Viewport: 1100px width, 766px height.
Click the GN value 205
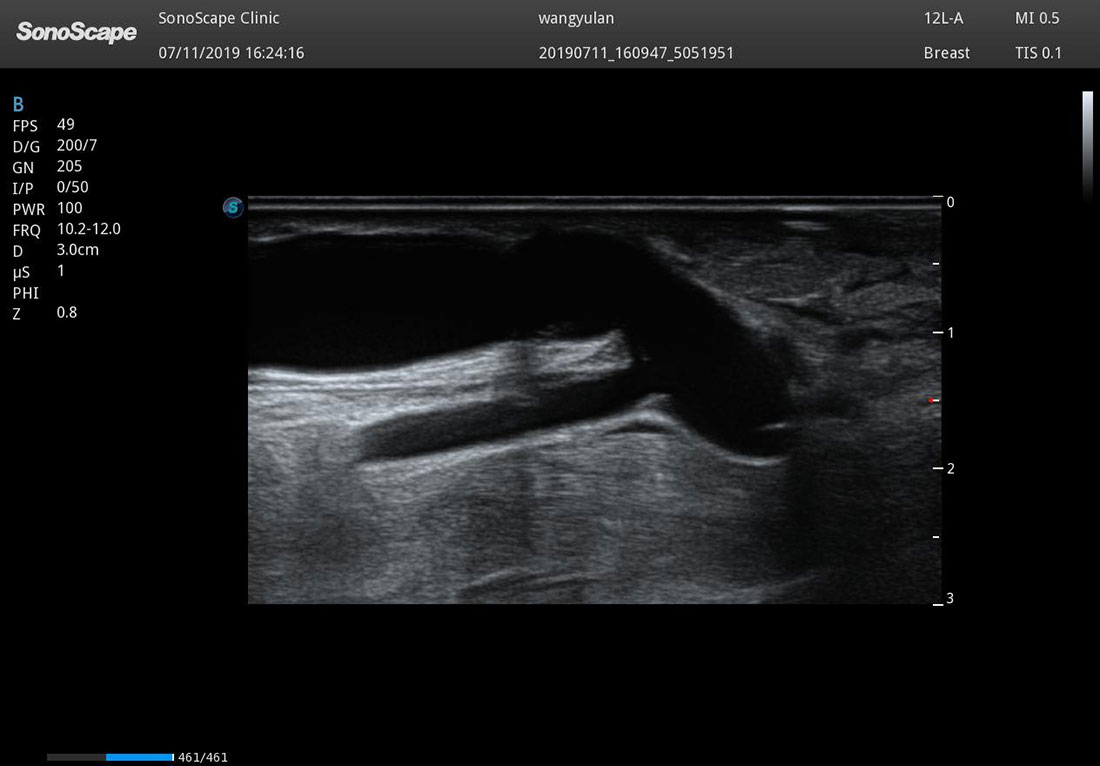coord(69,166)
